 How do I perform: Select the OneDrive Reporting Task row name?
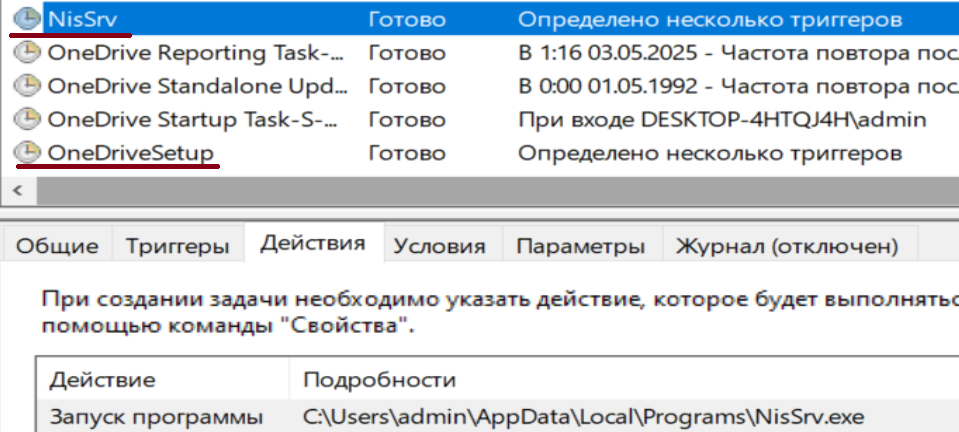click(196, 53)
